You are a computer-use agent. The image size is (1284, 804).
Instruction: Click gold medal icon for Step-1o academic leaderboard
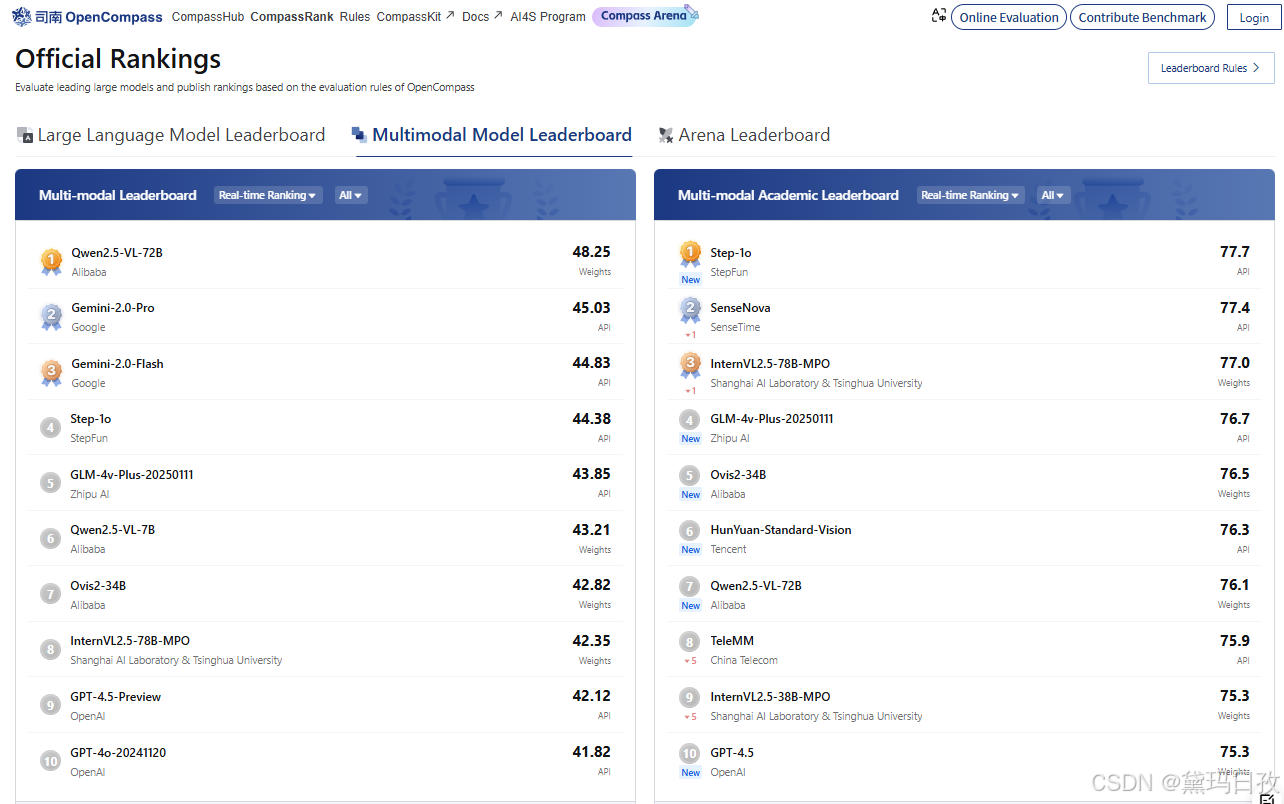point(690,254)
